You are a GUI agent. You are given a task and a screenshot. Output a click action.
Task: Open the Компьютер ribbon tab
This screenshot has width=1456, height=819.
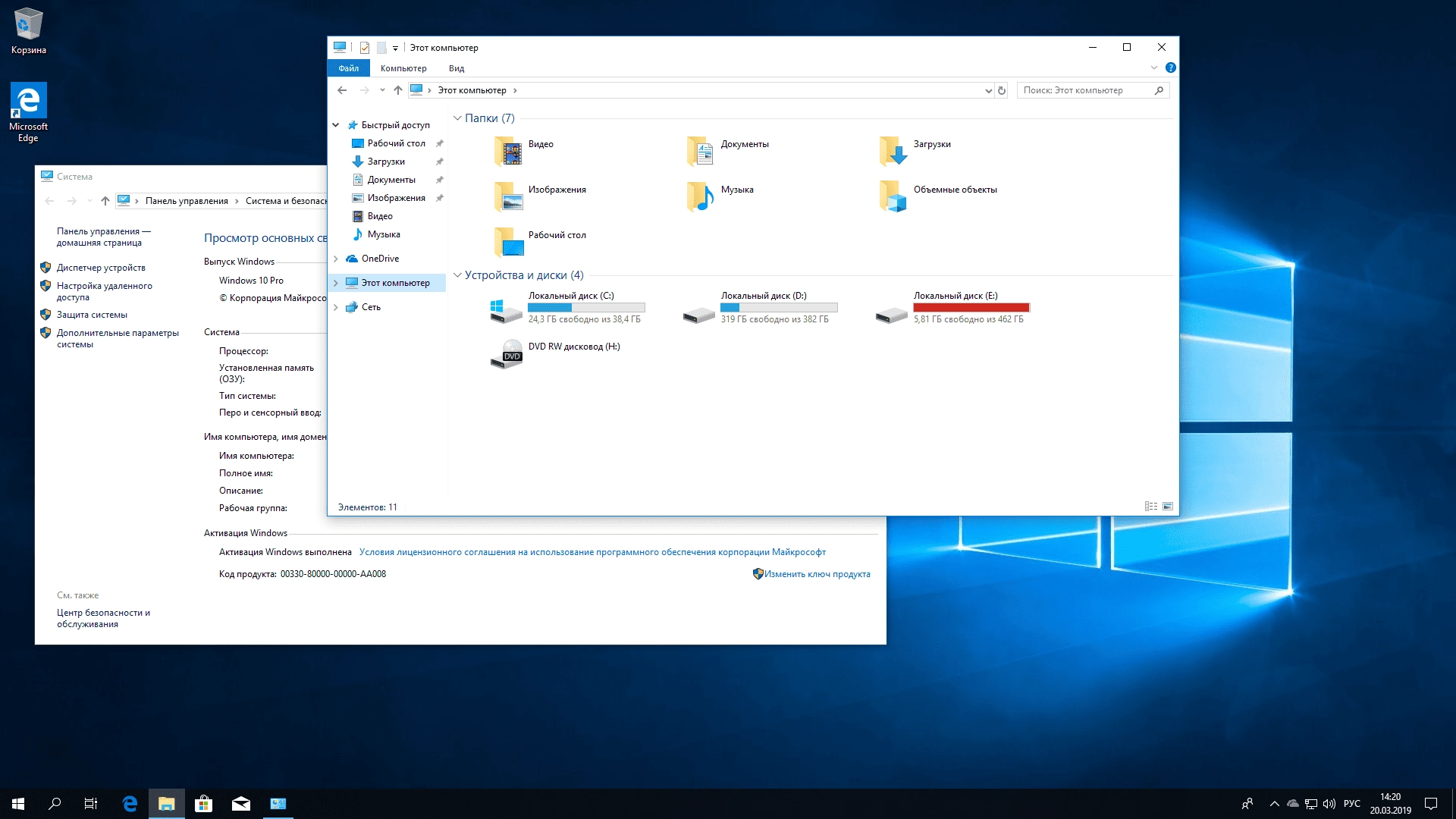click(x=403, y=68)
